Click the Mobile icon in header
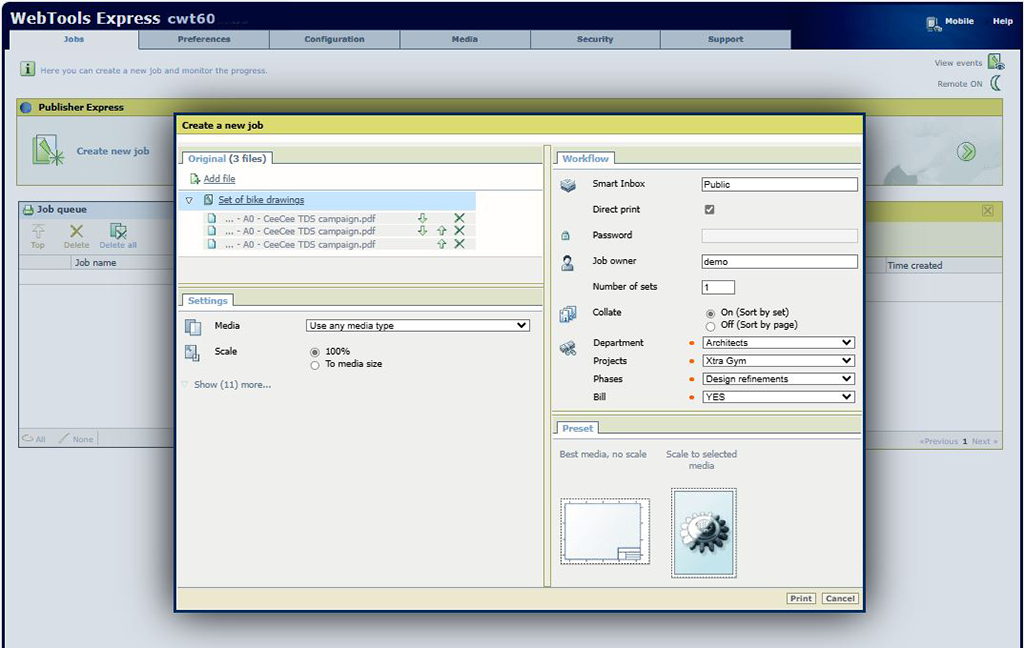Viewport: 1024px width, 648px height. (933, 22)
